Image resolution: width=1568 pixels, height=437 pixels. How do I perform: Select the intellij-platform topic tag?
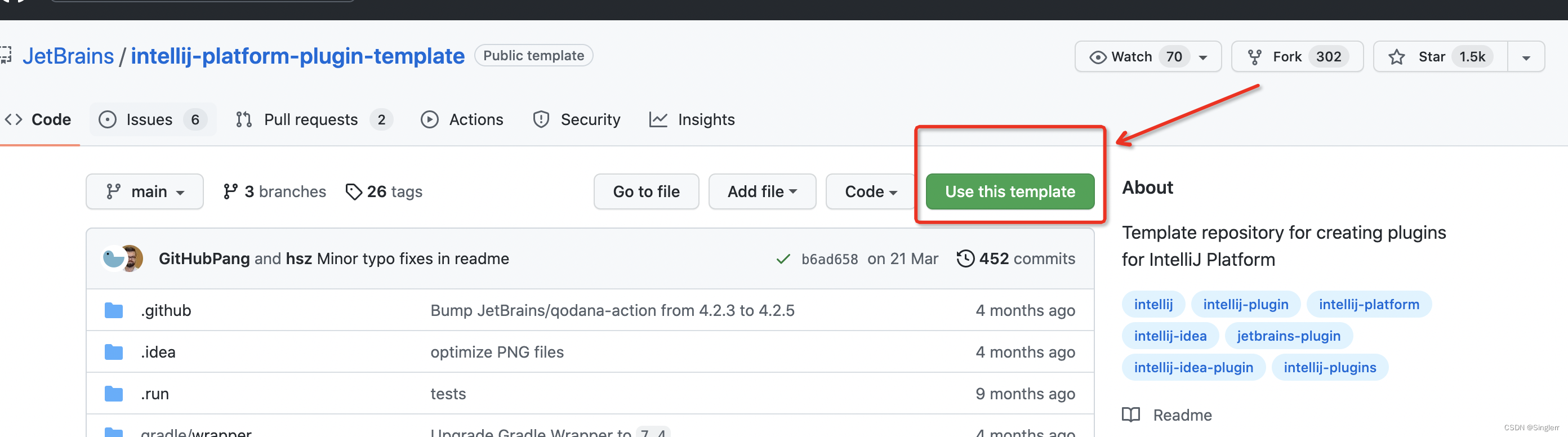(x=1369, y=304)
